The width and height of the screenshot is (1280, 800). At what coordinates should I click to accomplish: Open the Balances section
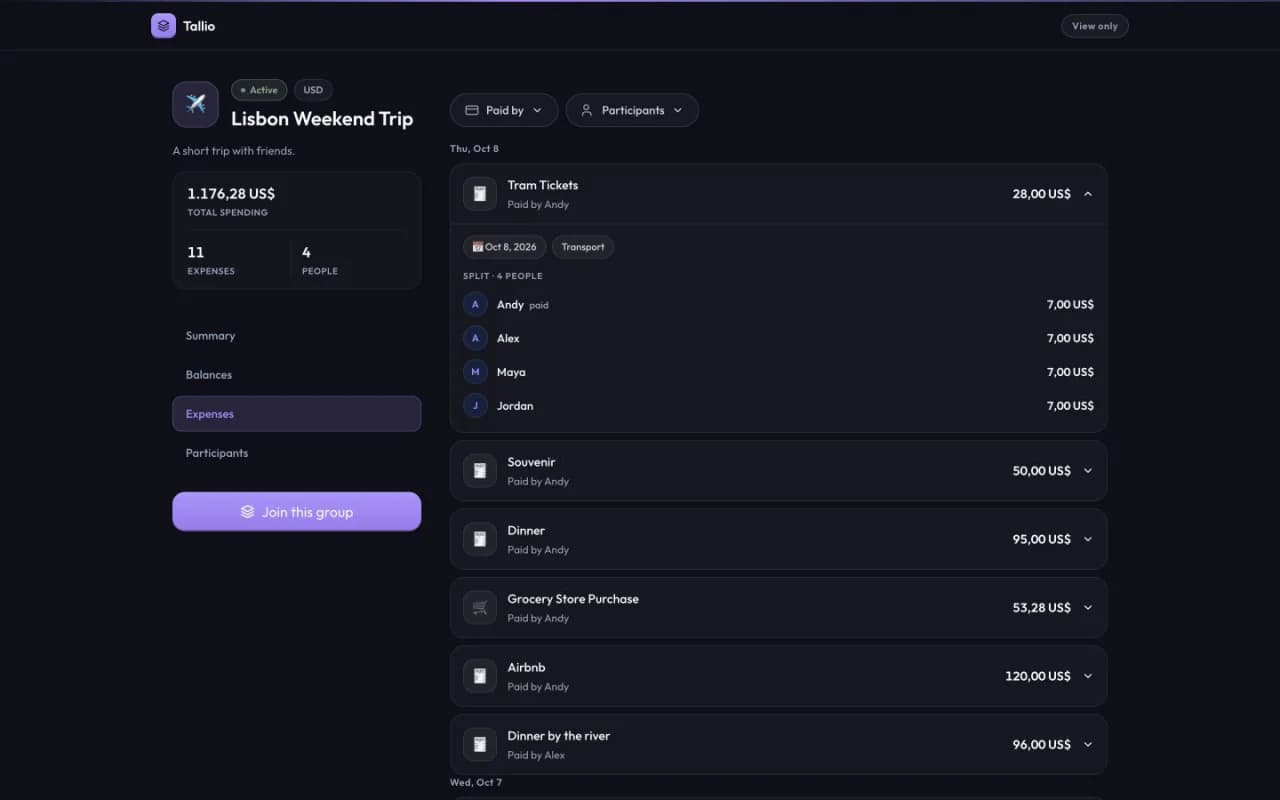[x=296, y=375]
